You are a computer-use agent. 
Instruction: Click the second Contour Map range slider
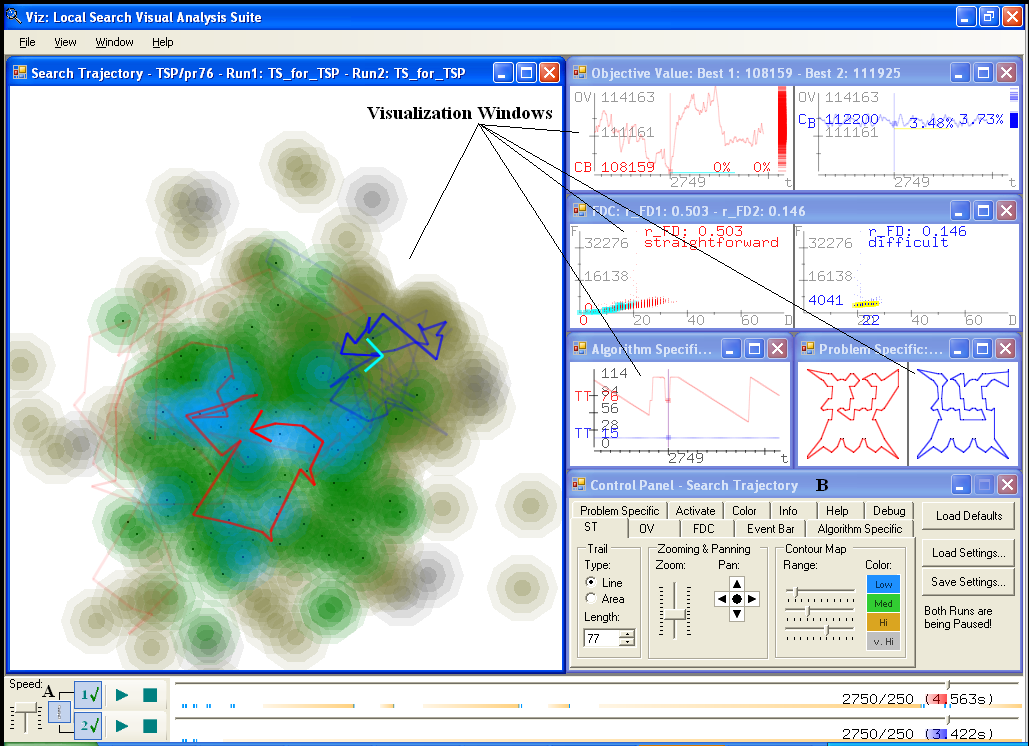click(820, 611)
